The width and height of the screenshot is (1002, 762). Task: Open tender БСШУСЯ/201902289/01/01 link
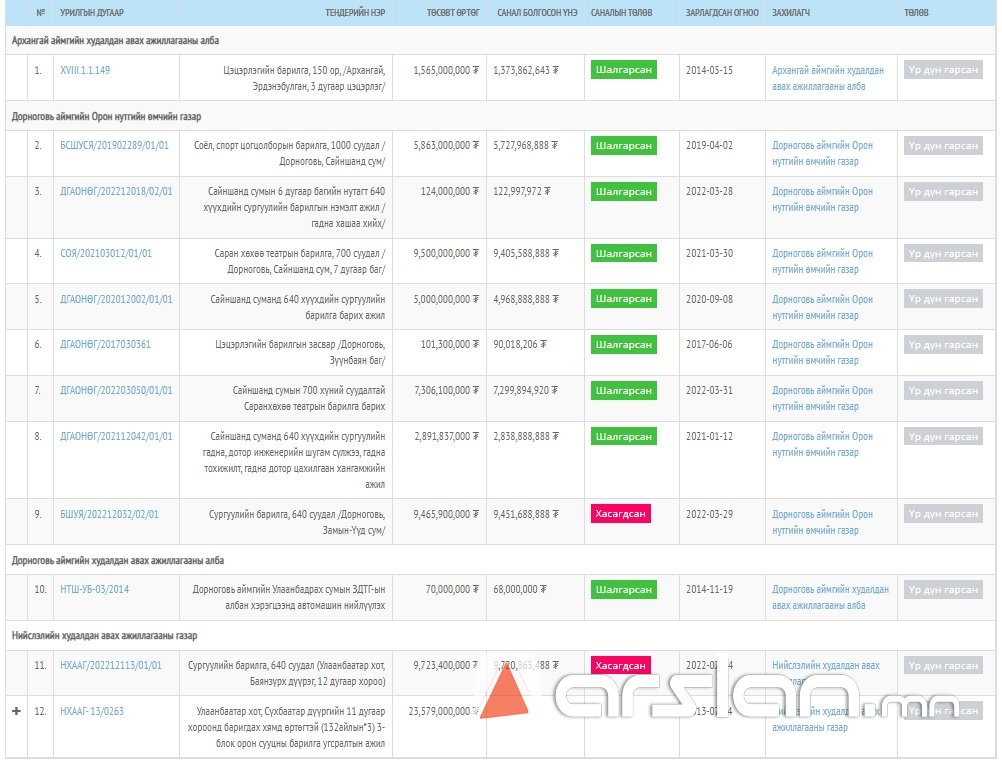115,146
